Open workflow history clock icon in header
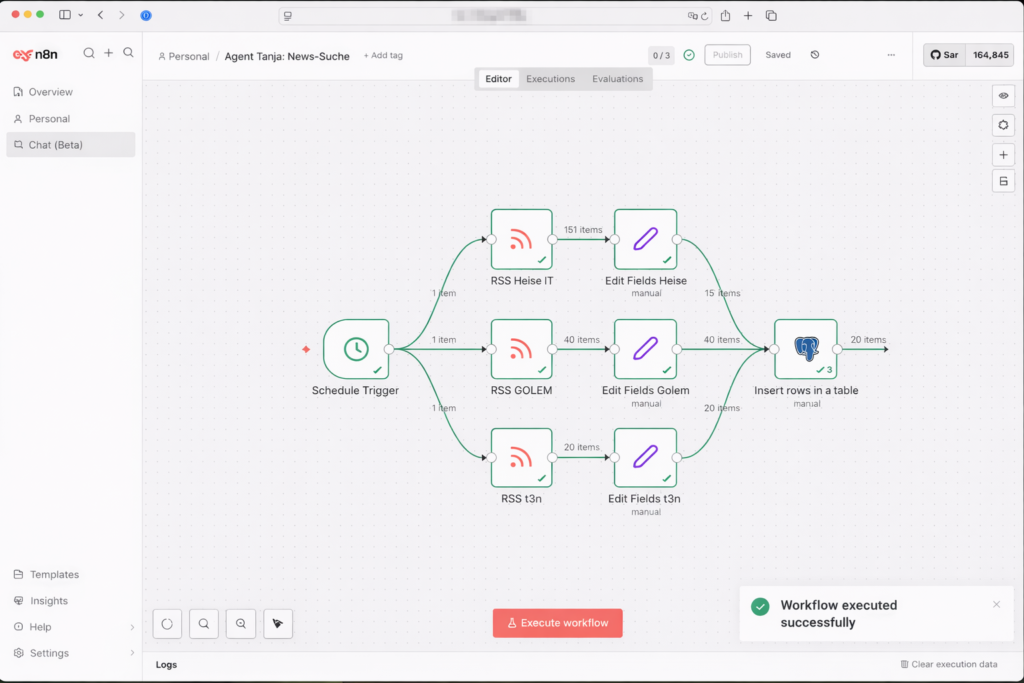 (814, 55)
